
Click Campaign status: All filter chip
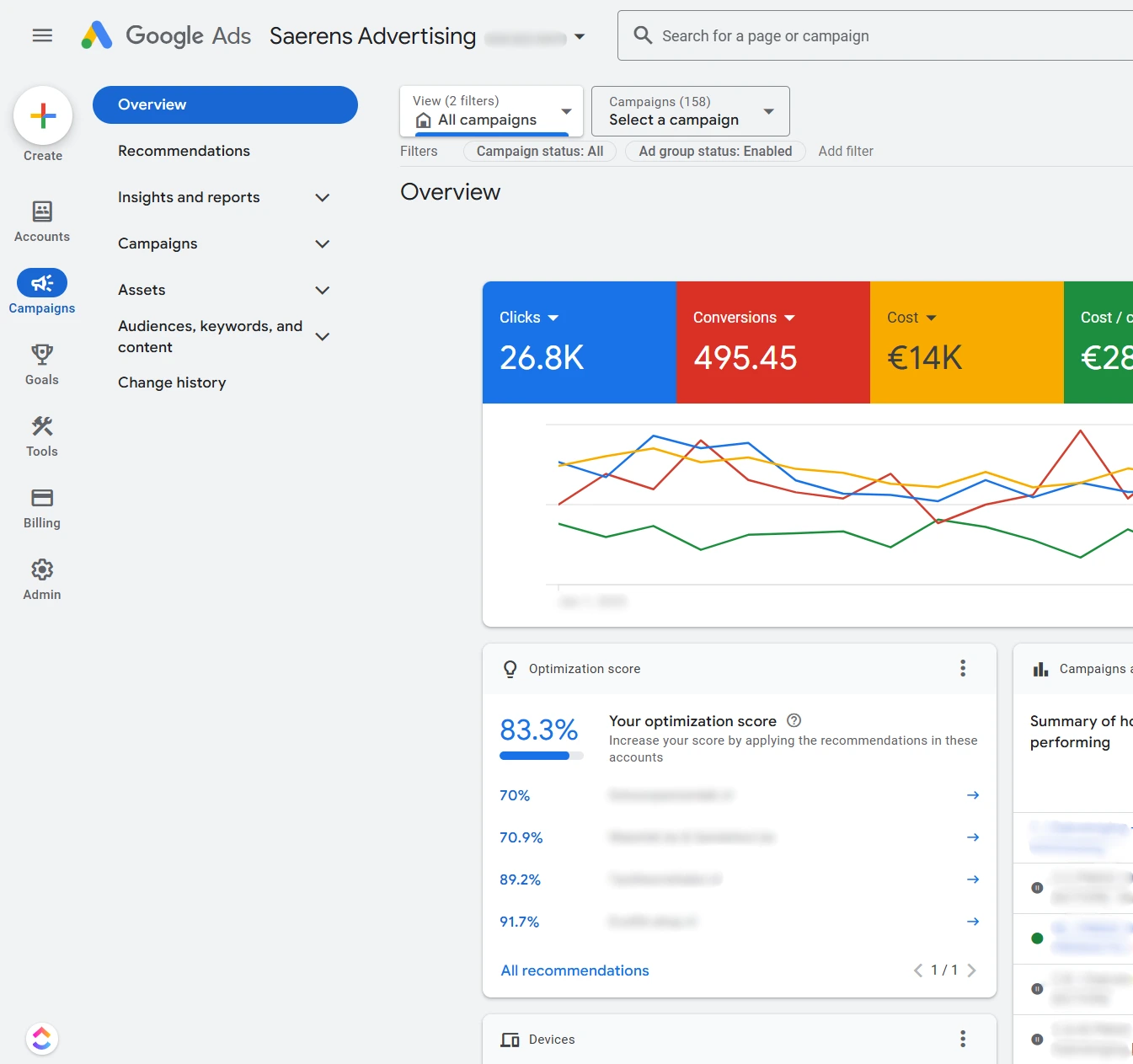pos(540,151)
